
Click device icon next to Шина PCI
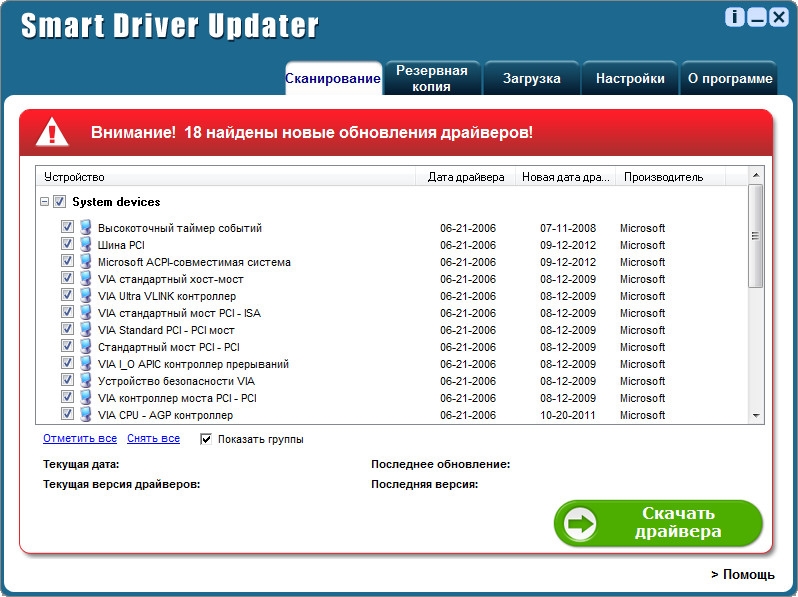pyautogui.click(x=86, y=244)
